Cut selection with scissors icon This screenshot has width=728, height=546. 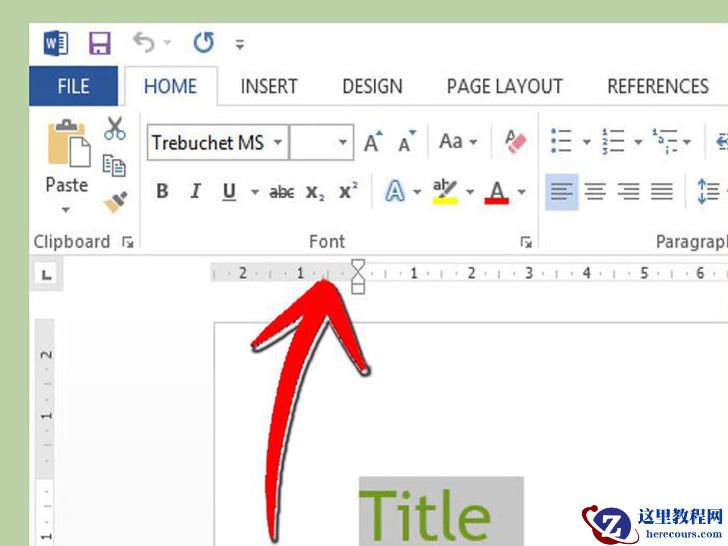(x=115, y=128)
